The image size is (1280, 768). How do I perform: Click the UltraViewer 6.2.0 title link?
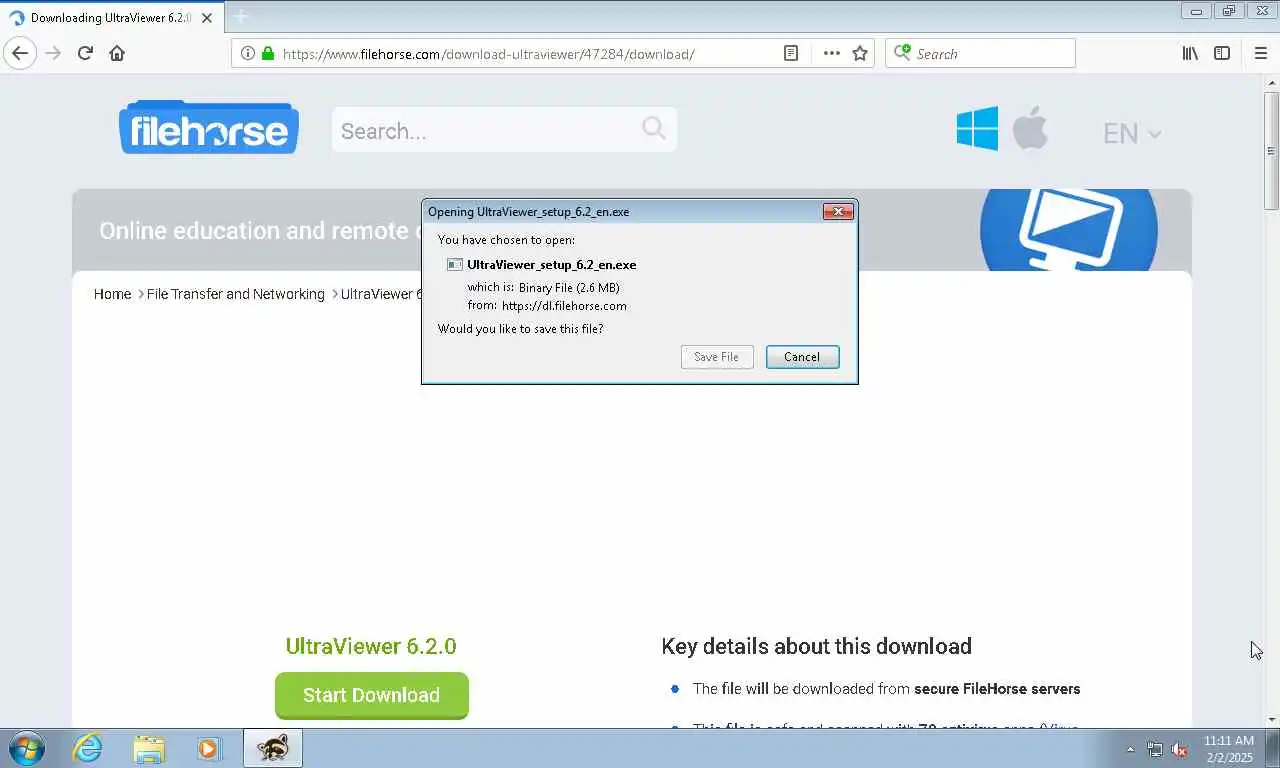pyautogui.click(x=371, y=646)
